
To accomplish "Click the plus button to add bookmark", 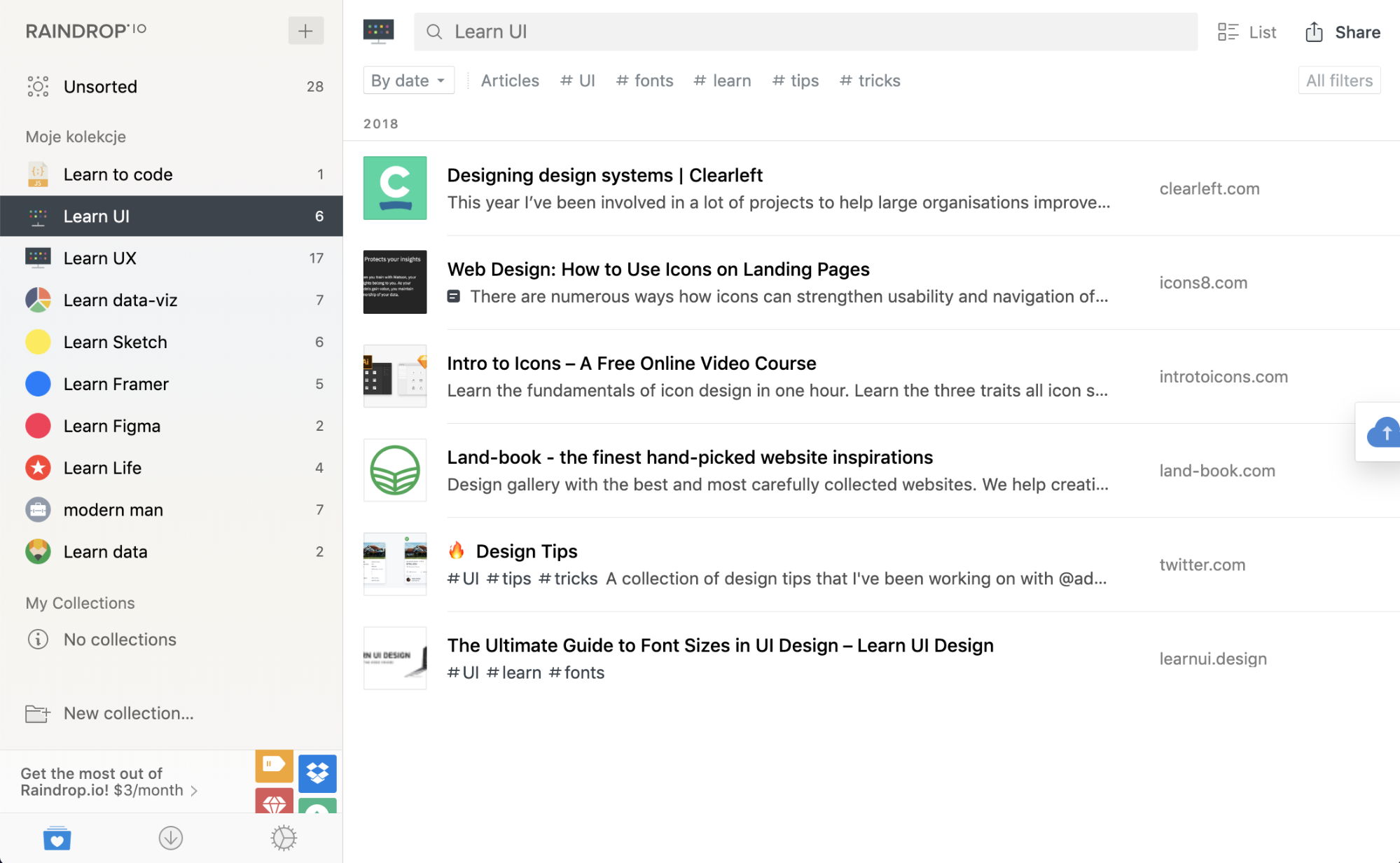I will click(305, 31).
